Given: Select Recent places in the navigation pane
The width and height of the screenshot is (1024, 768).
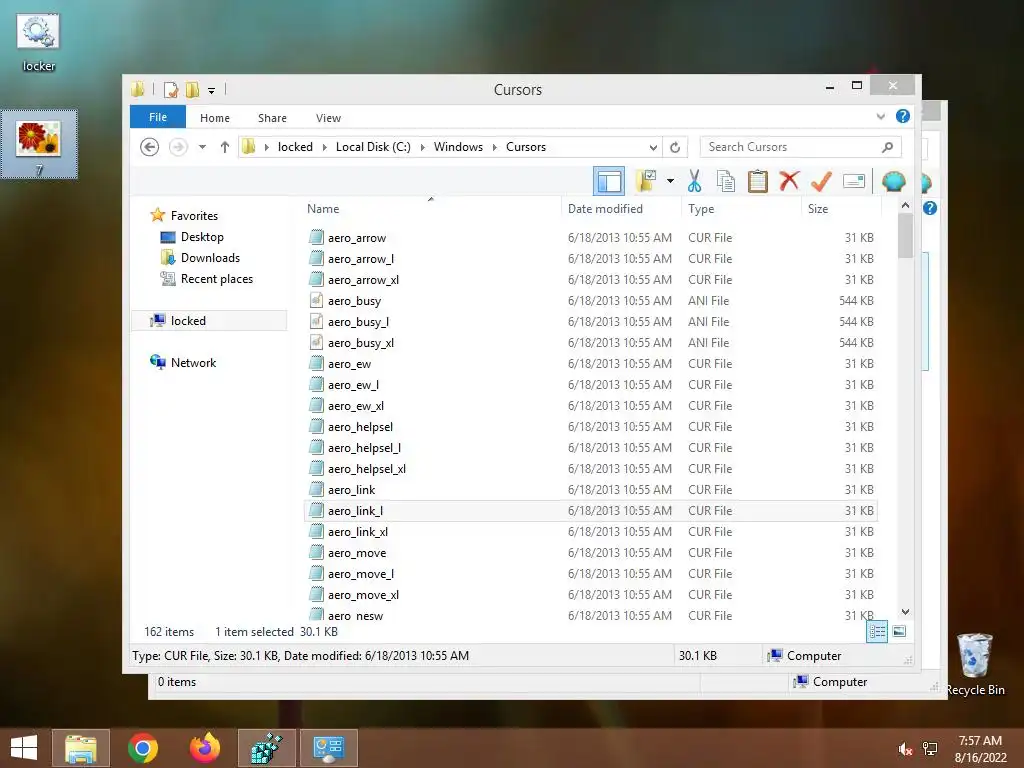Looking at the screenshot, I should point(217,279).
